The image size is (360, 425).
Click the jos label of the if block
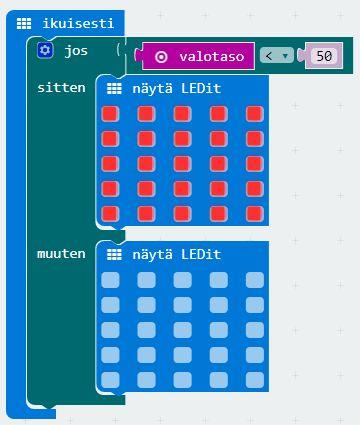[x=76, y=51]
